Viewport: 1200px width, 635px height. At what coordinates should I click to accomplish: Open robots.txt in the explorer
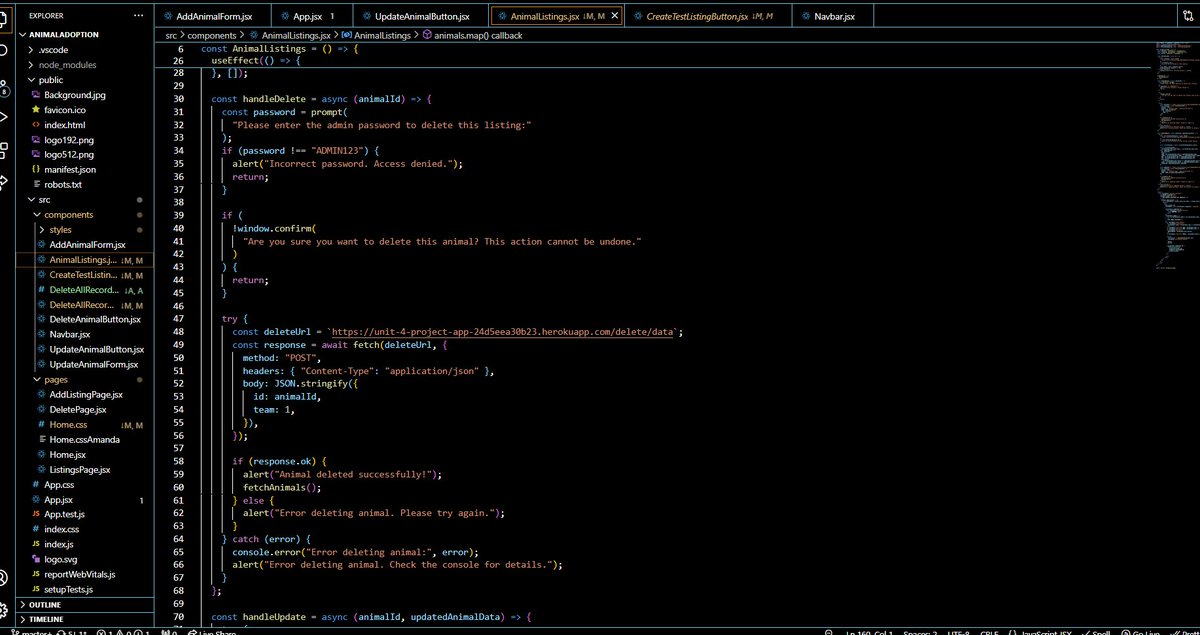pyautogui.click(x=62, y=185)
